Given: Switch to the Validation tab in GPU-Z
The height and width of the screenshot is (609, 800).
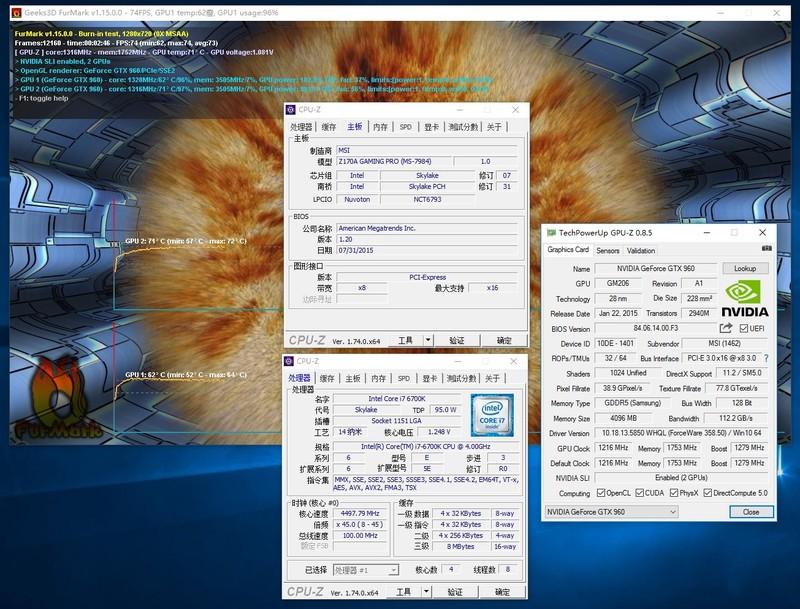Looking at the screenshot, I should pos(641,250).
